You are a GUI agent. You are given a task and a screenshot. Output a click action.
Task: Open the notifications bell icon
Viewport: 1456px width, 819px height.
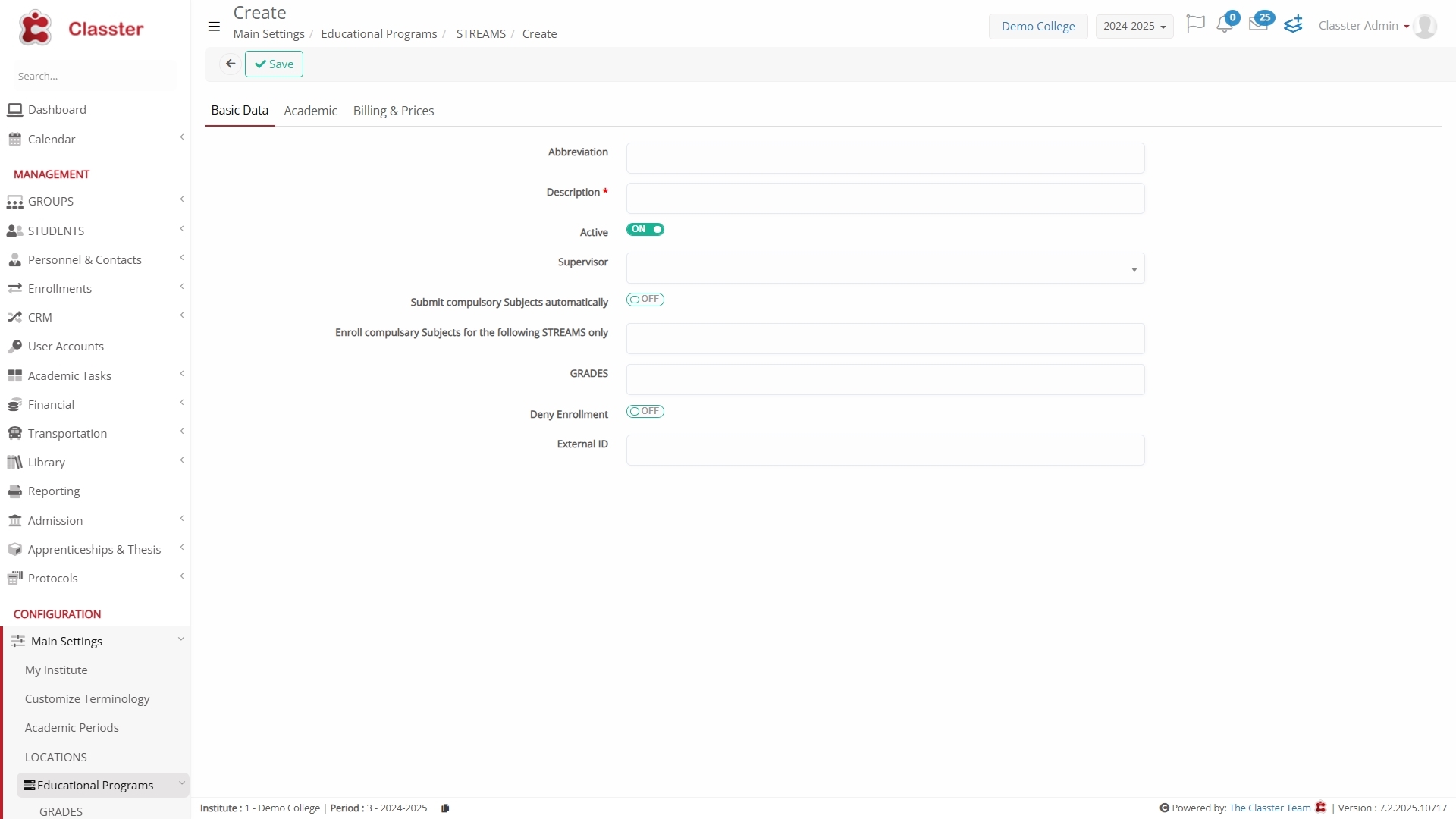pyautogui.click(x=1224, y=24)
